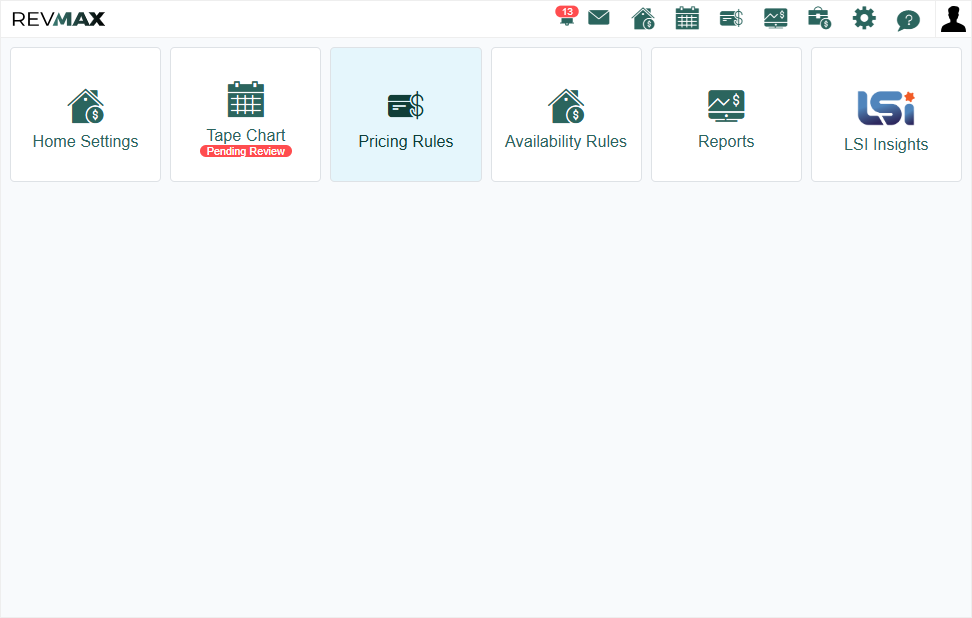Open the Home Settings tile

86,115
